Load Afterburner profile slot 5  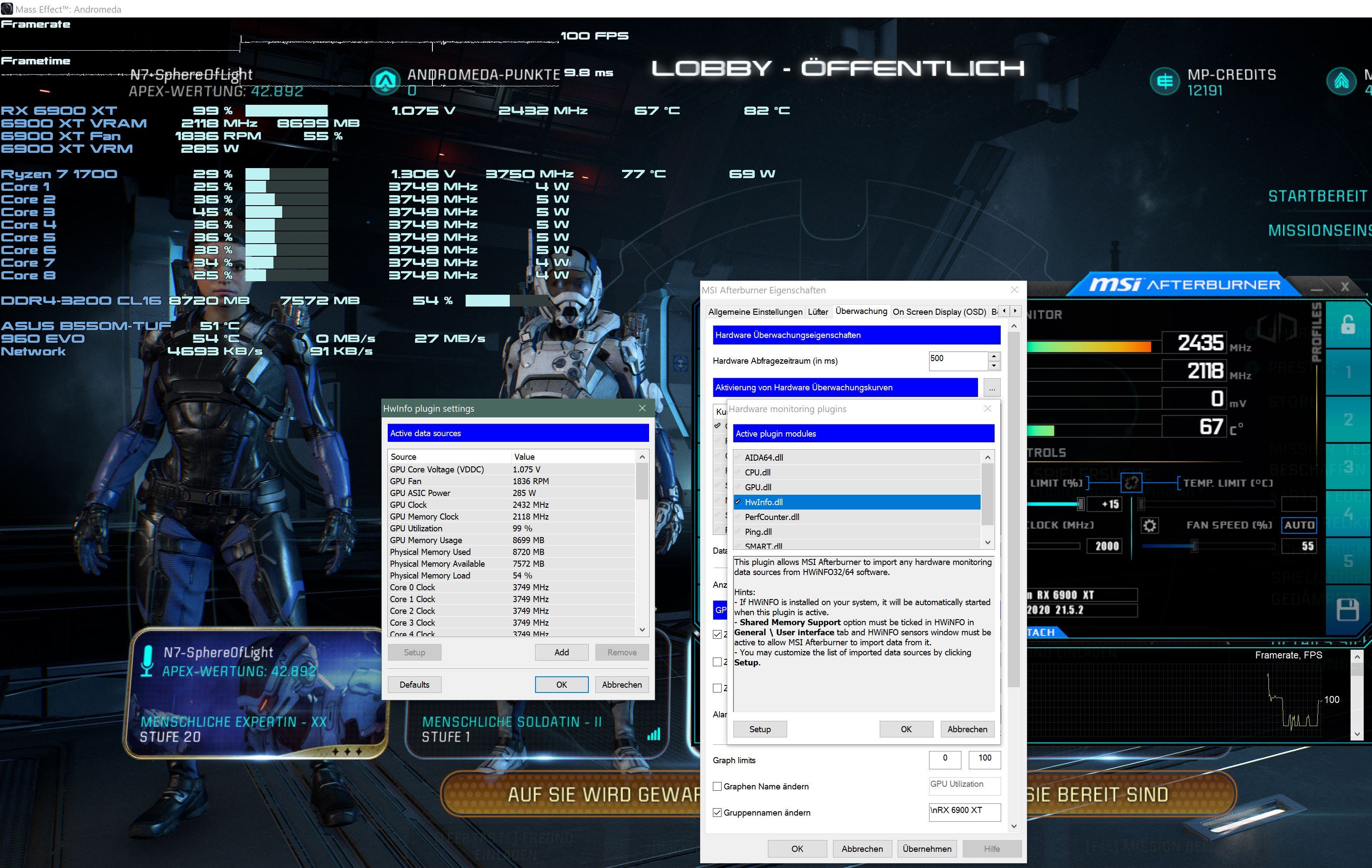[1348, 561]
